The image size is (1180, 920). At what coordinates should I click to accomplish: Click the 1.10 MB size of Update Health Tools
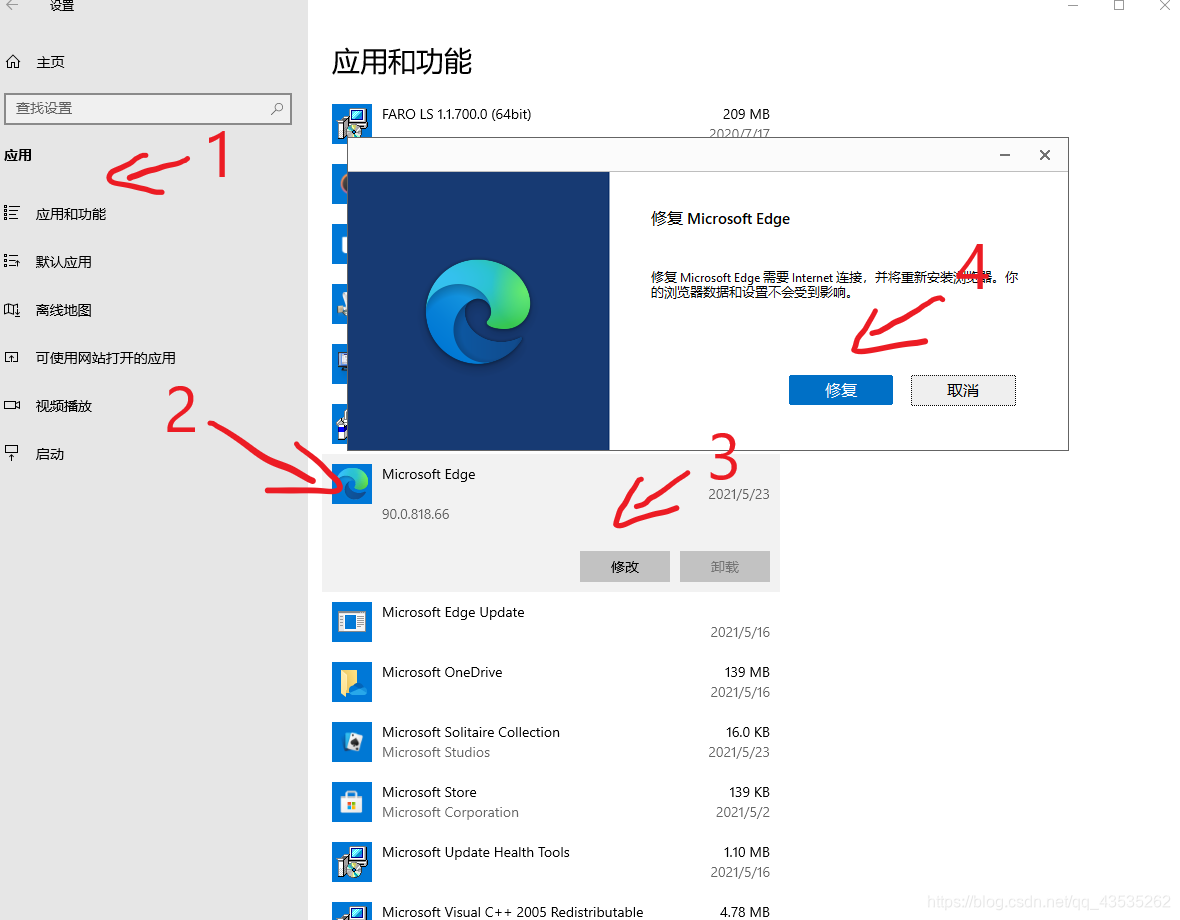click(x=747, y=852)
